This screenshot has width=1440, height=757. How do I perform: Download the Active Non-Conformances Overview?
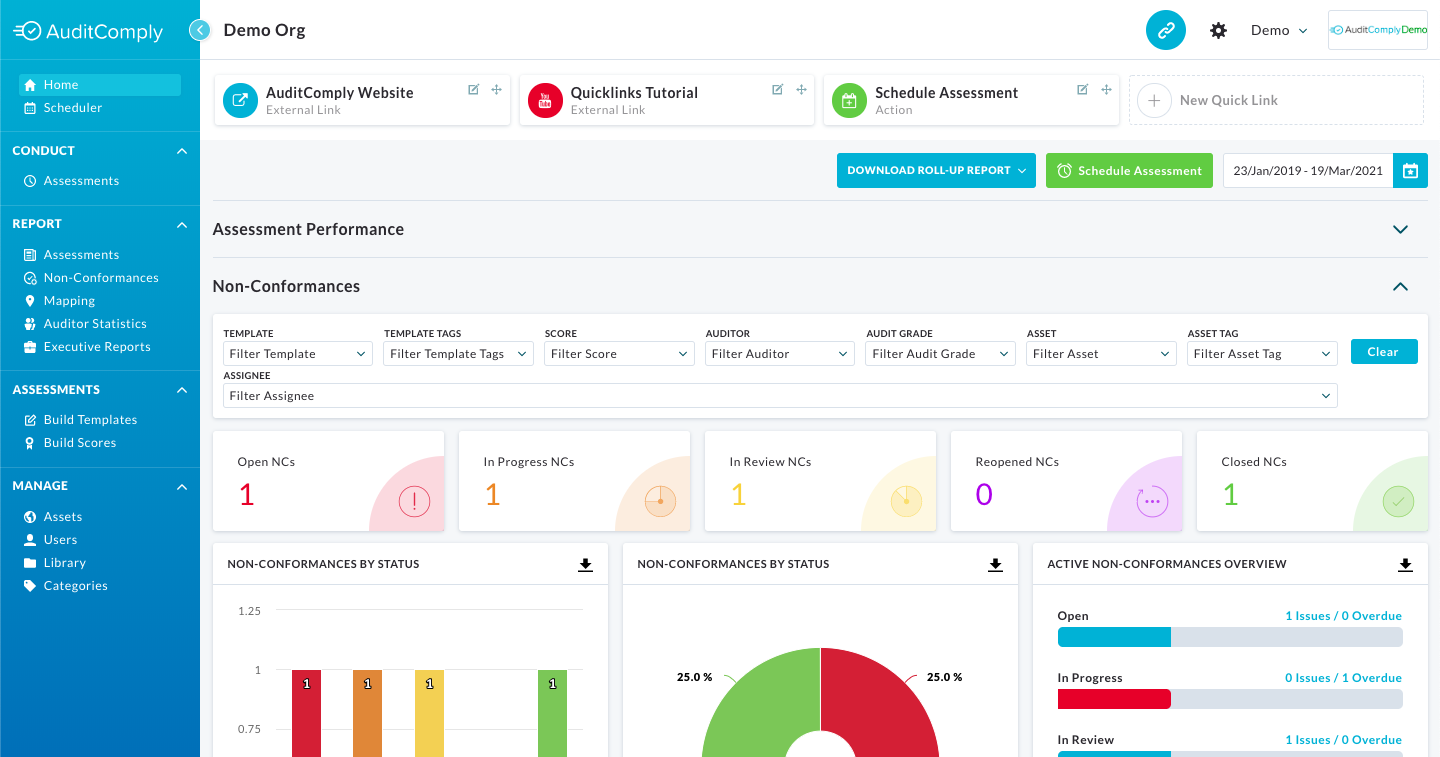pos(1406,565)
